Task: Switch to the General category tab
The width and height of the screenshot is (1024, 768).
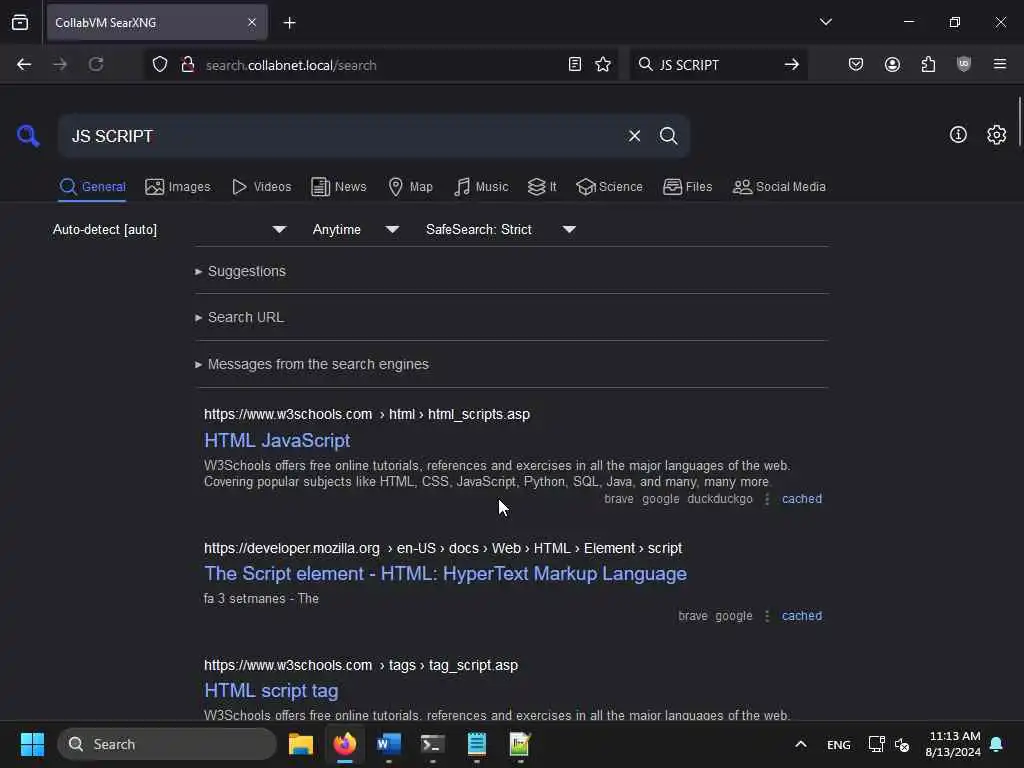Action: coord(92,187)
